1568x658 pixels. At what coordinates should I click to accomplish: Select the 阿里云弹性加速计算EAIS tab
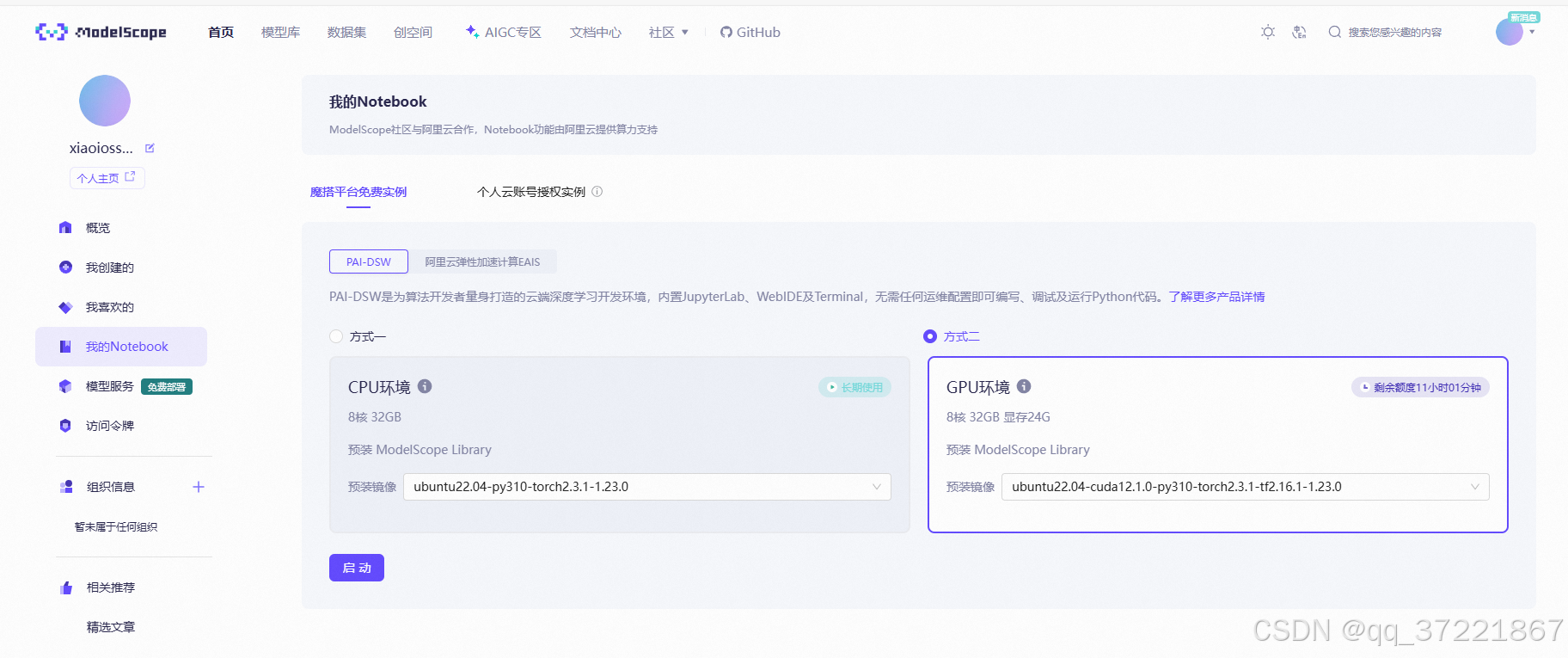tap(482, 261)
